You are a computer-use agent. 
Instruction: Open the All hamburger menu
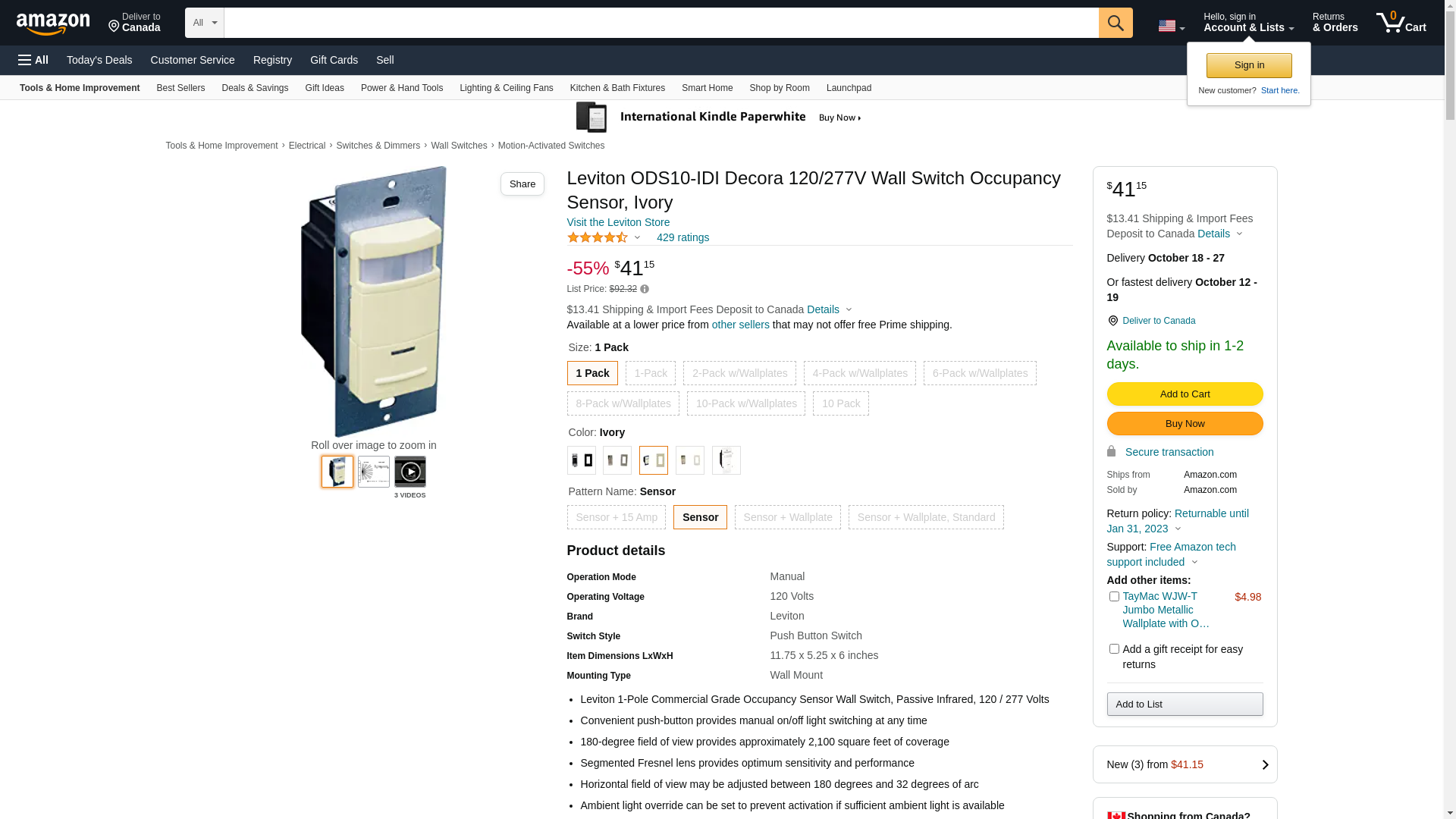(33, 60)
